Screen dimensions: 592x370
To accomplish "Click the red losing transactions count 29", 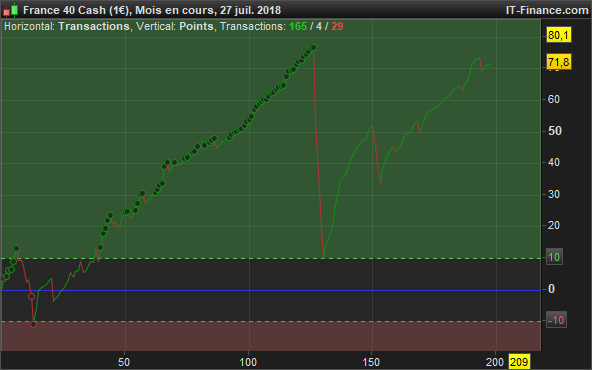I will 337,26.
